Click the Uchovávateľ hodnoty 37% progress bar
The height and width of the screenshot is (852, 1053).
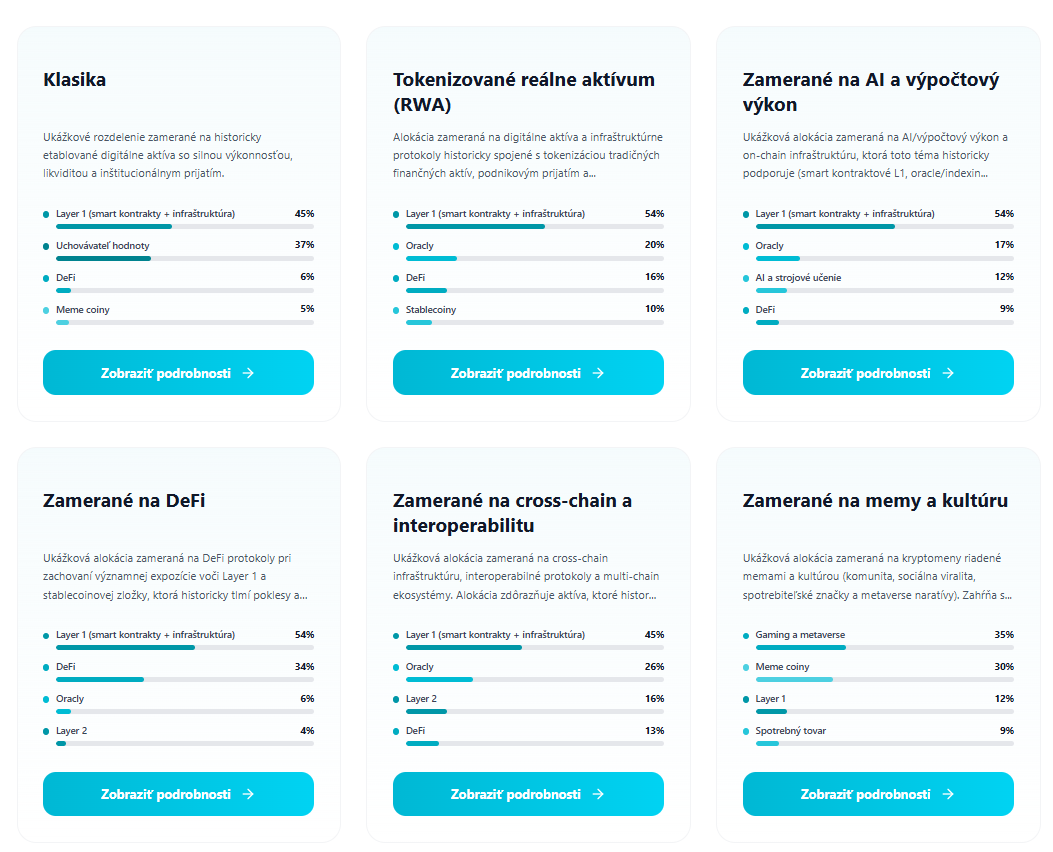pos(184,258)
